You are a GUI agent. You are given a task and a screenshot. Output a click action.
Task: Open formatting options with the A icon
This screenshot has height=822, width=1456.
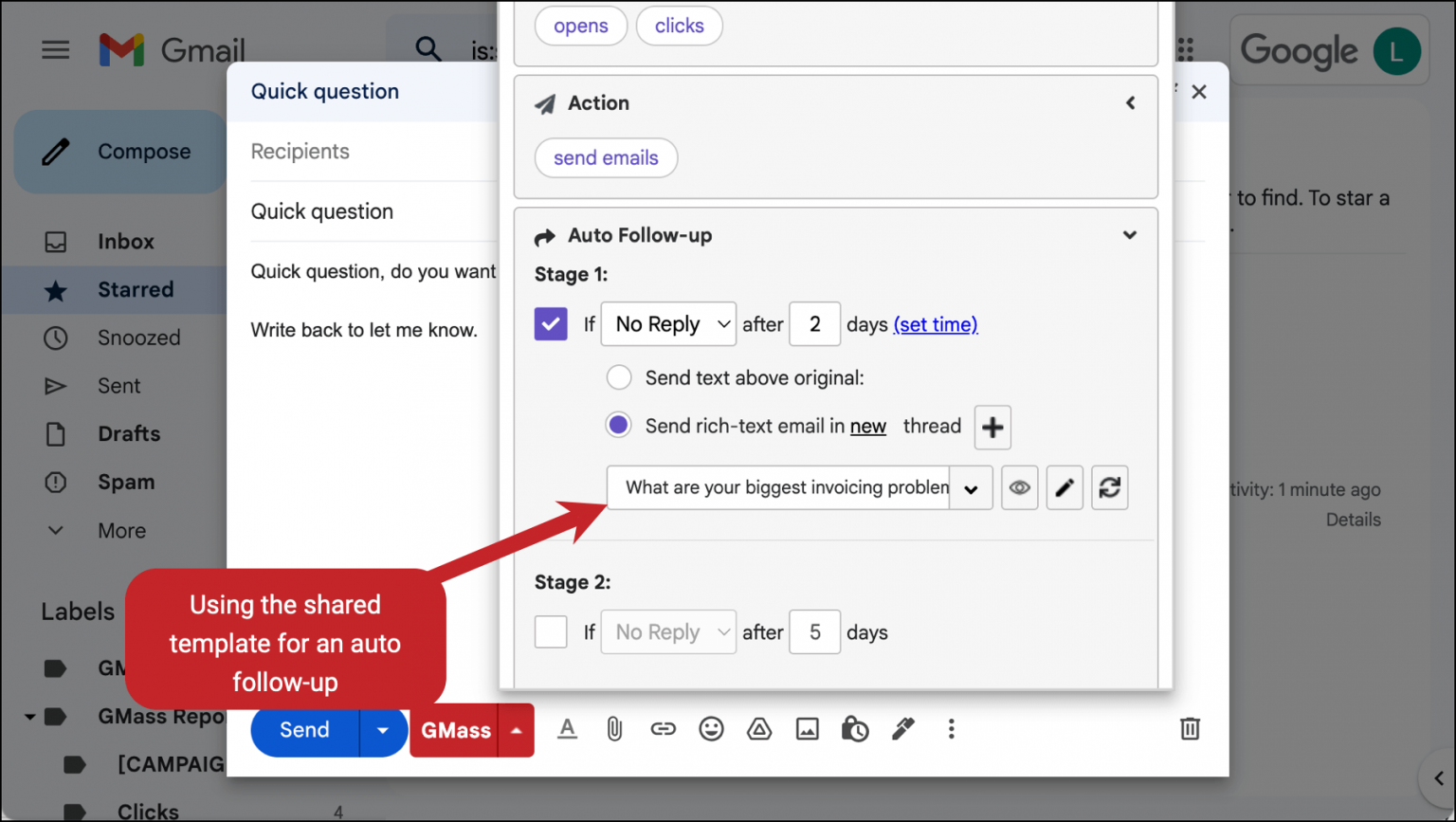coord(567,729)
